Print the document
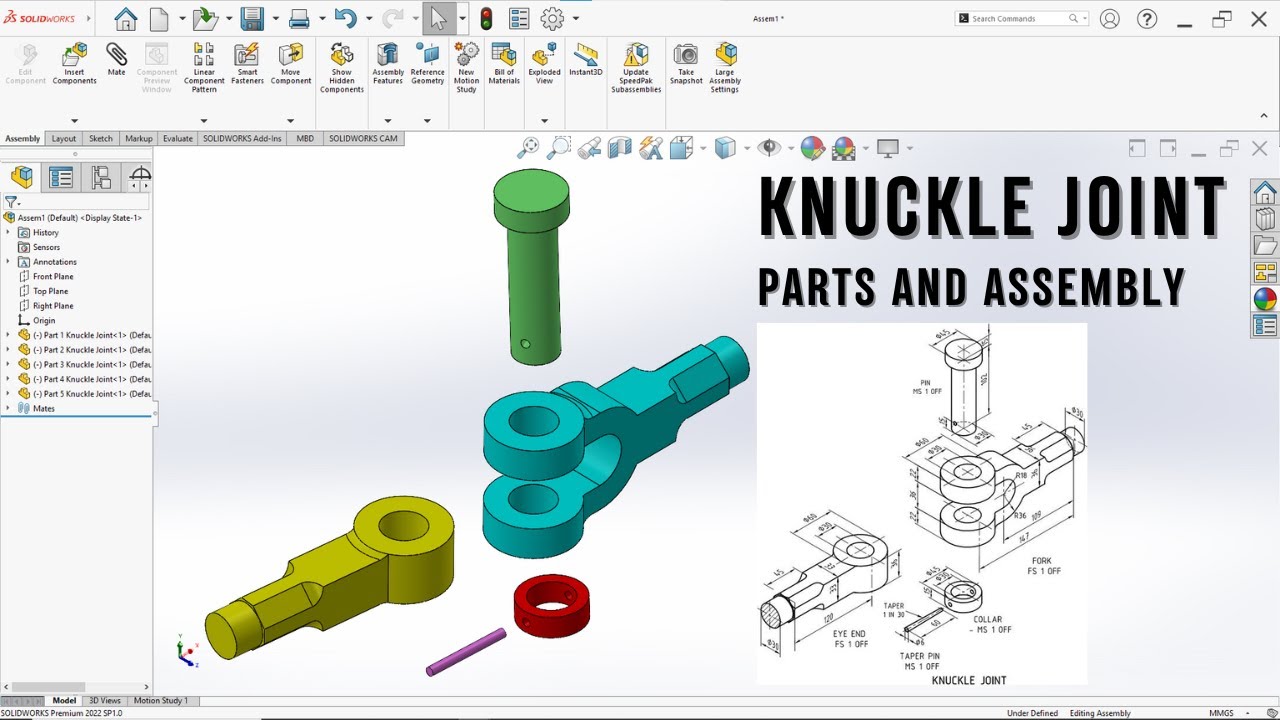The height and width of the screenshot is (720, 1280). (299, 18)
